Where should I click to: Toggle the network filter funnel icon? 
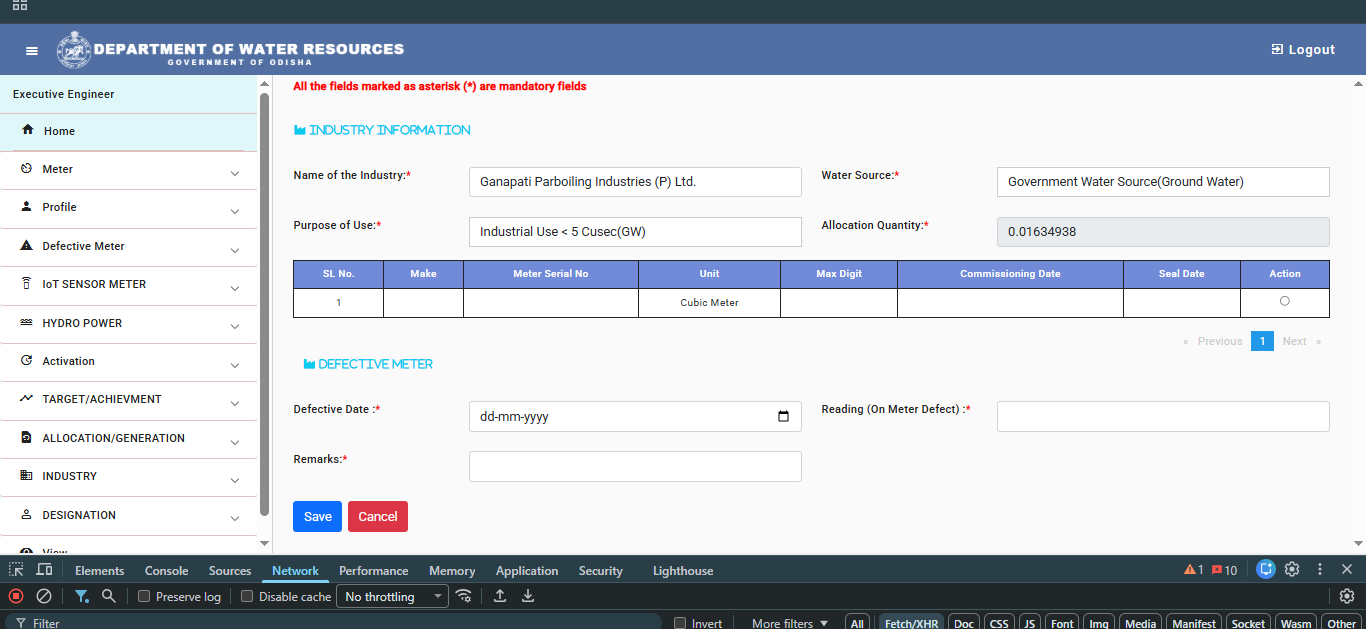[81, 596]
